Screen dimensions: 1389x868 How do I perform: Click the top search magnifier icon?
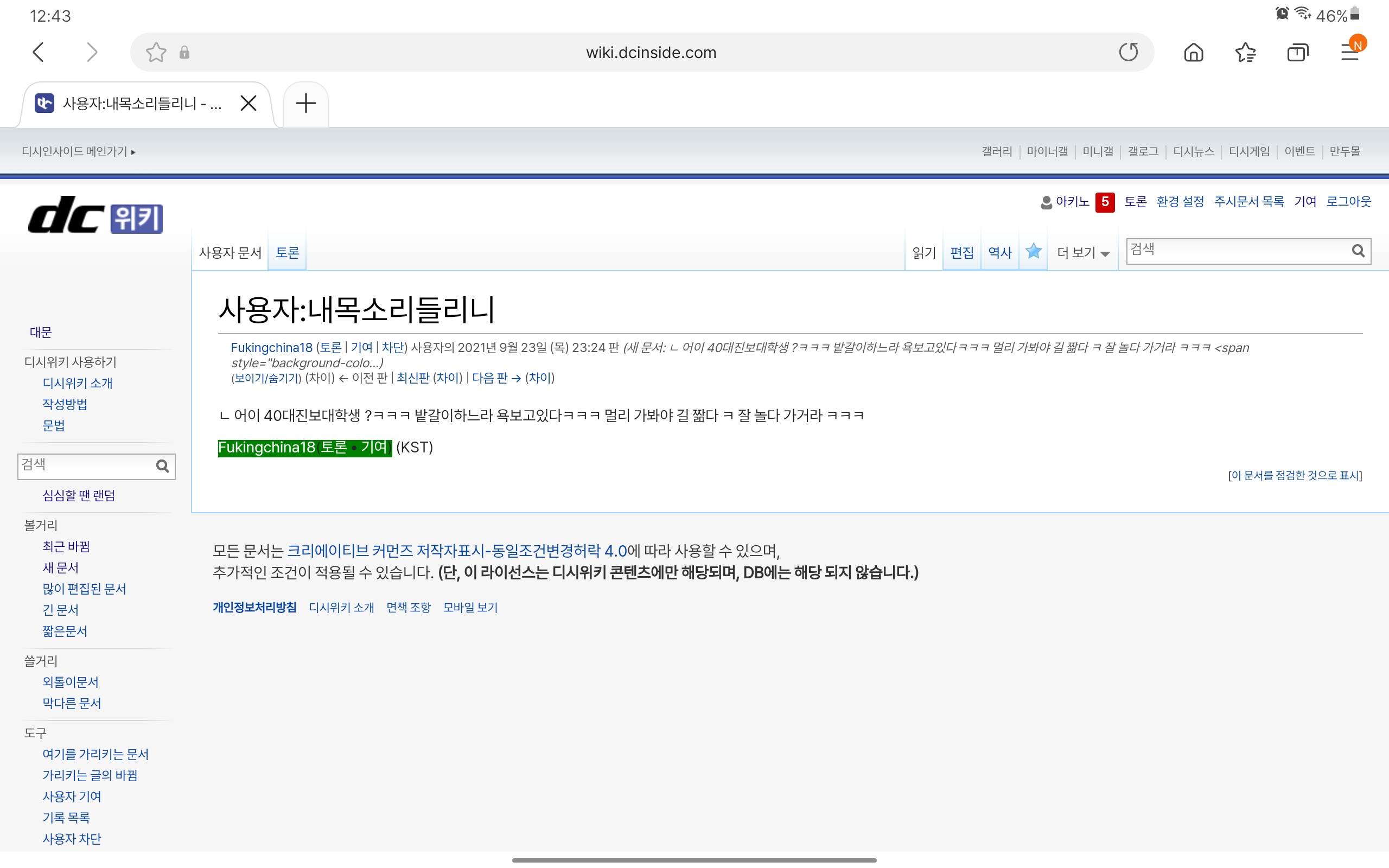click(1358, 251)
